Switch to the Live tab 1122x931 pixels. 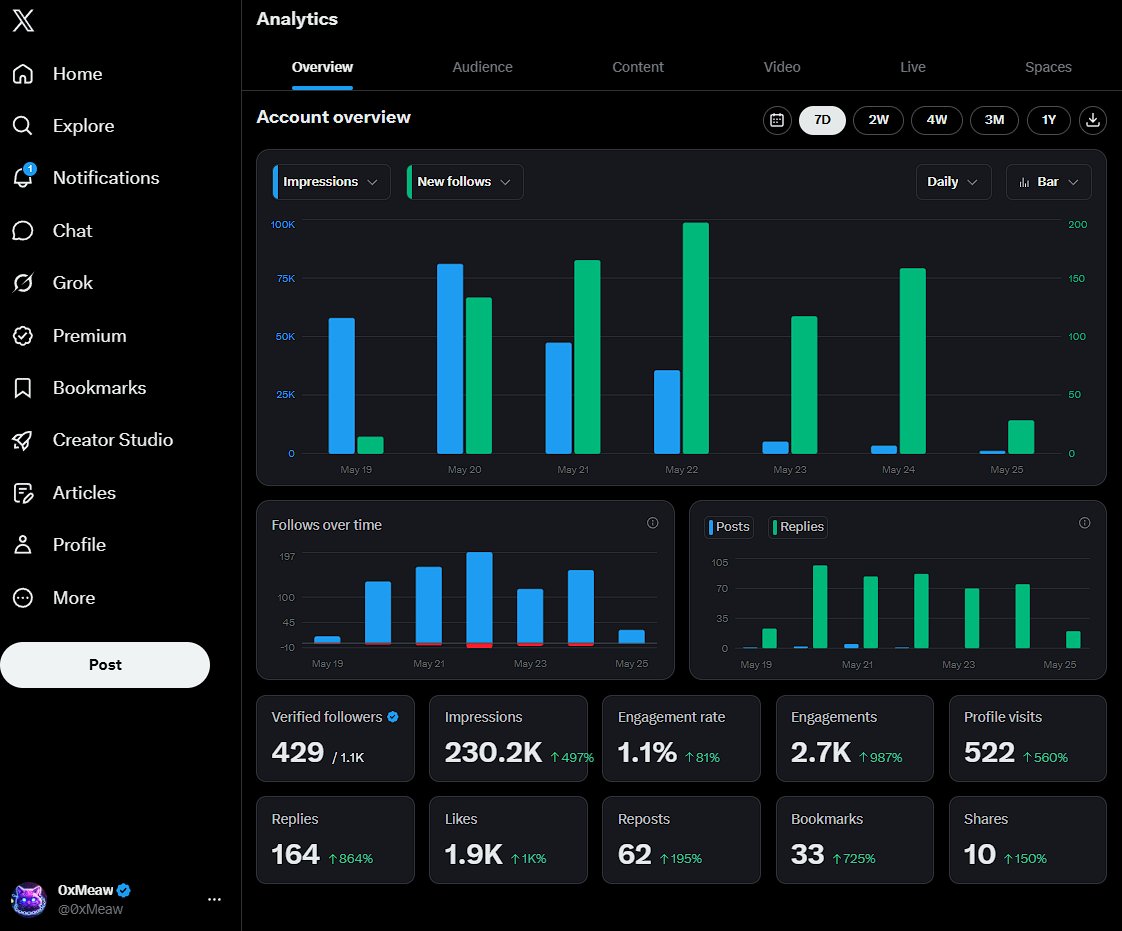point(912,67)
